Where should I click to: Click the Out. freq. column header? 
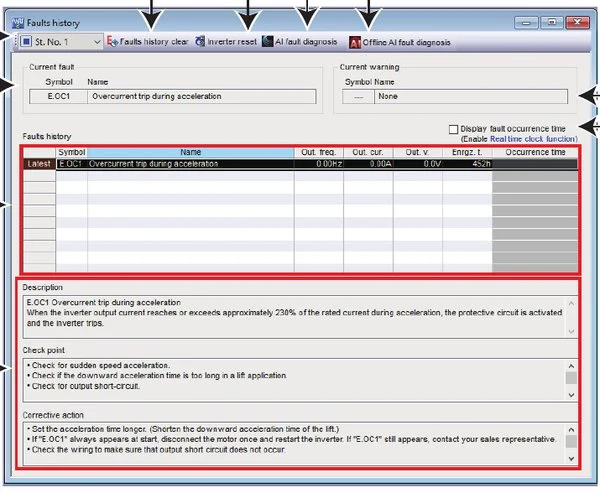319,152
